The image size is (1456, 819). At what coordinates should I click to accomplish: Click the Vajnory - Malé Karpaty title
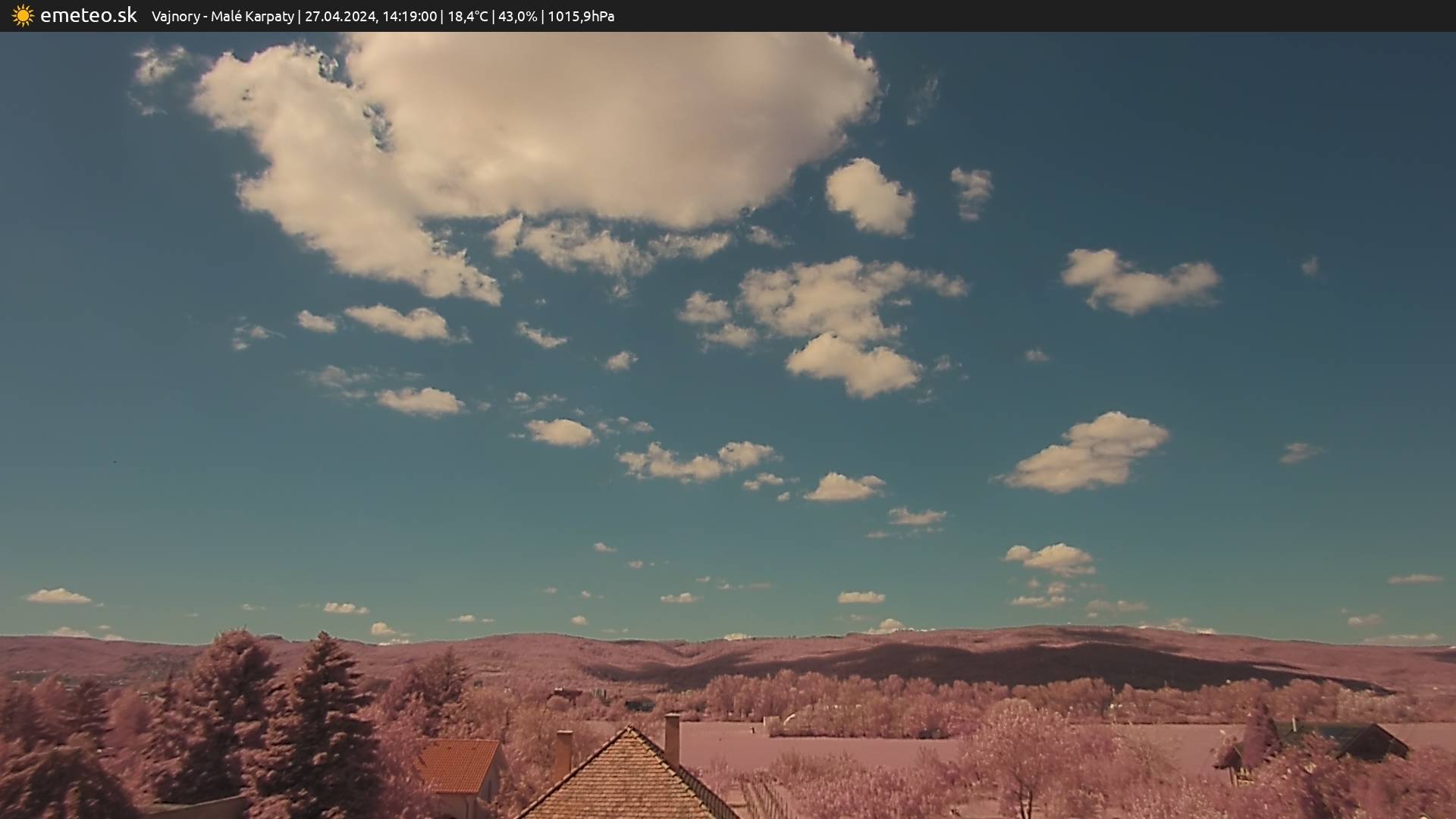[222, 17]
